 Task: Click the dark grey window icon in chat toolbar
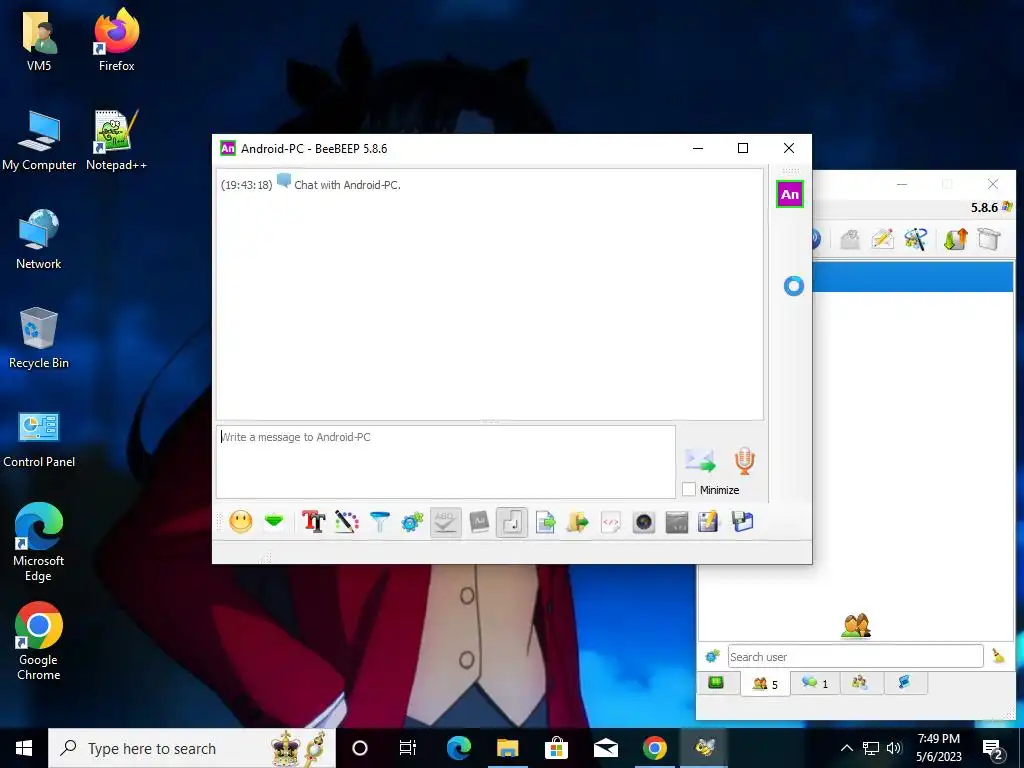pos(677,522)
